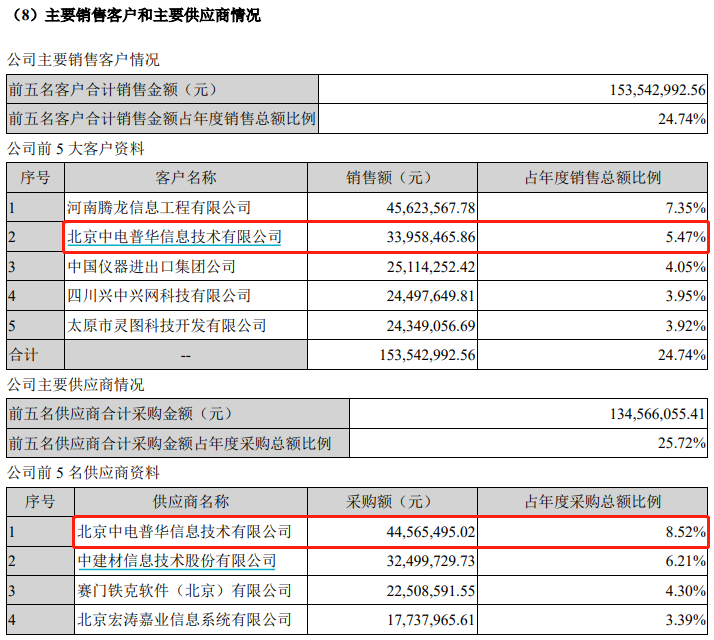Open the 中建材信息技术股份有限公司 supplier link
The width and height of the screenshot is (714, 640).
tap(176, 562)
